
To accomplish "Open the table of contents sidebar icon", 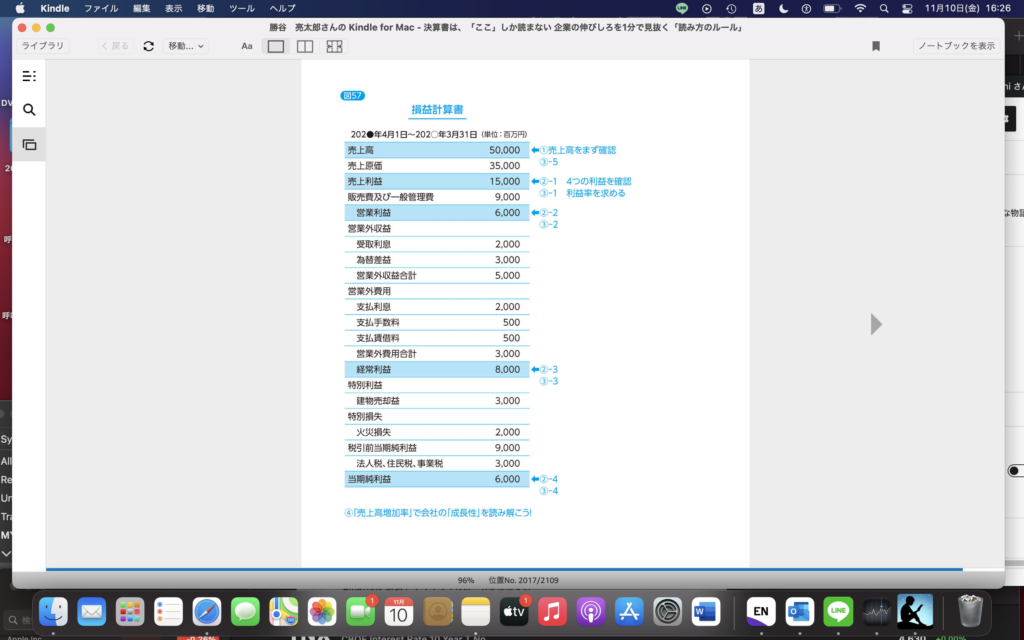I will coord(29,76).
